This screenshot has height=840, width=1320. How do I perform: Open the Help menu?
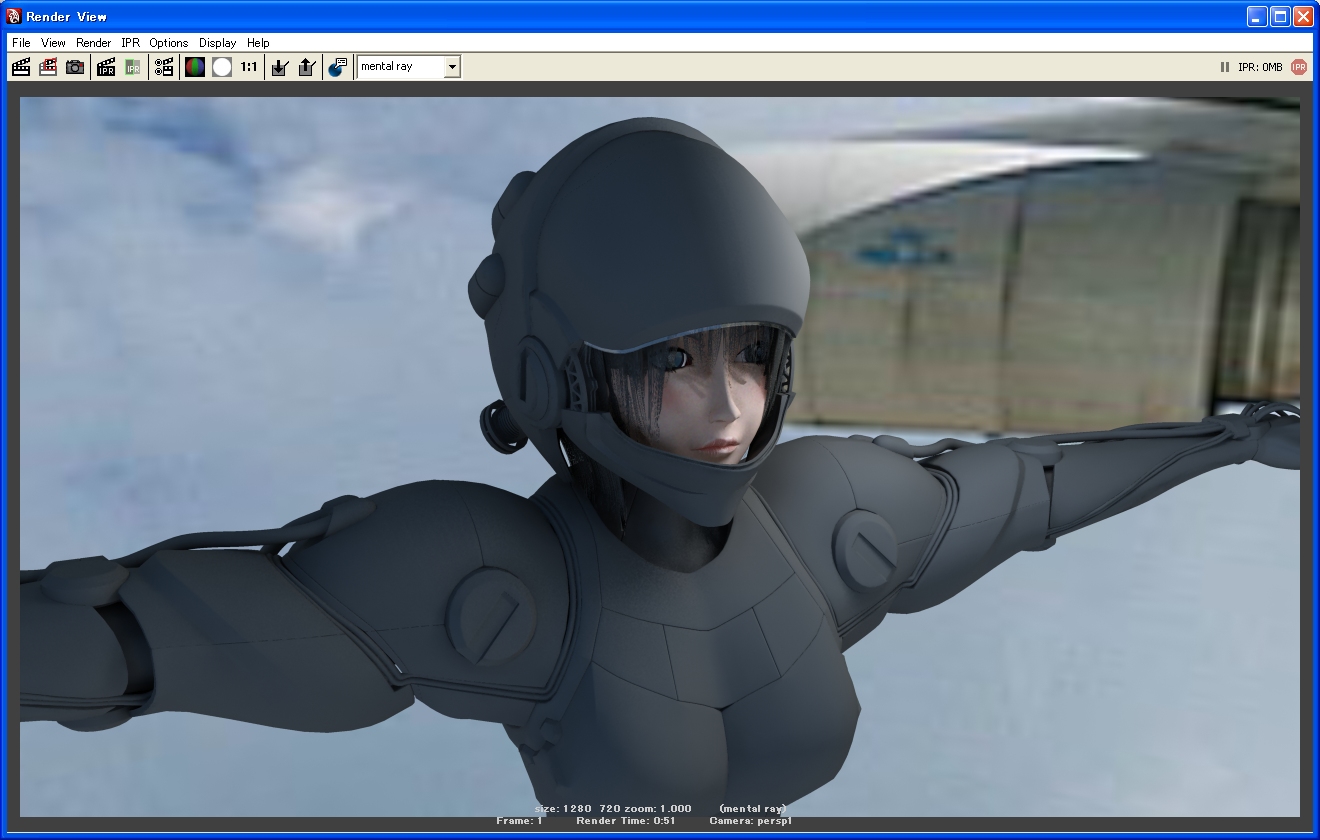pyautogui.click(x=258, y=43)
